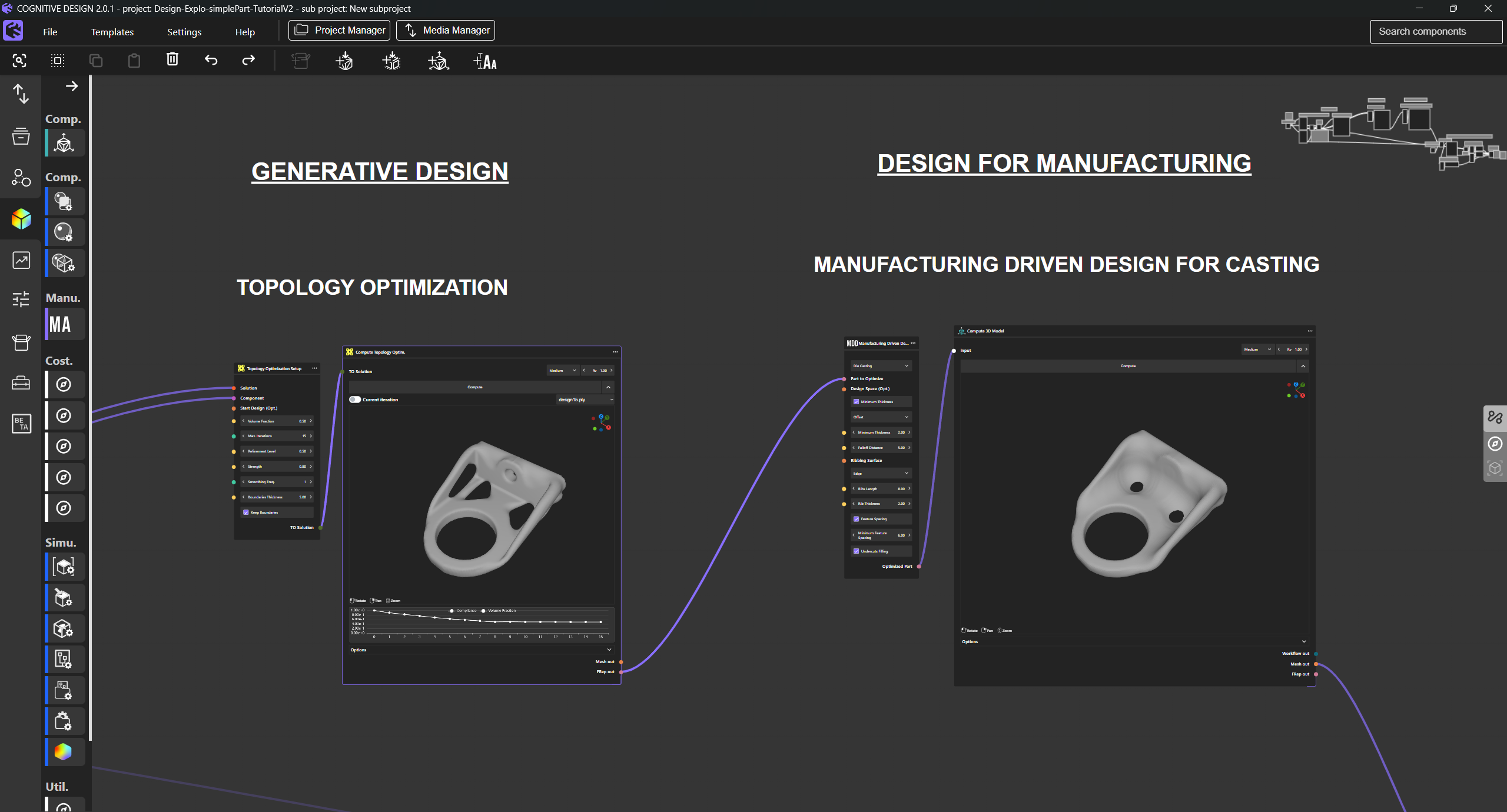Screen dimensions: 1507x812
Task: Open more options on Topology Optimization Setup node
Action: [x=314, y=368]
